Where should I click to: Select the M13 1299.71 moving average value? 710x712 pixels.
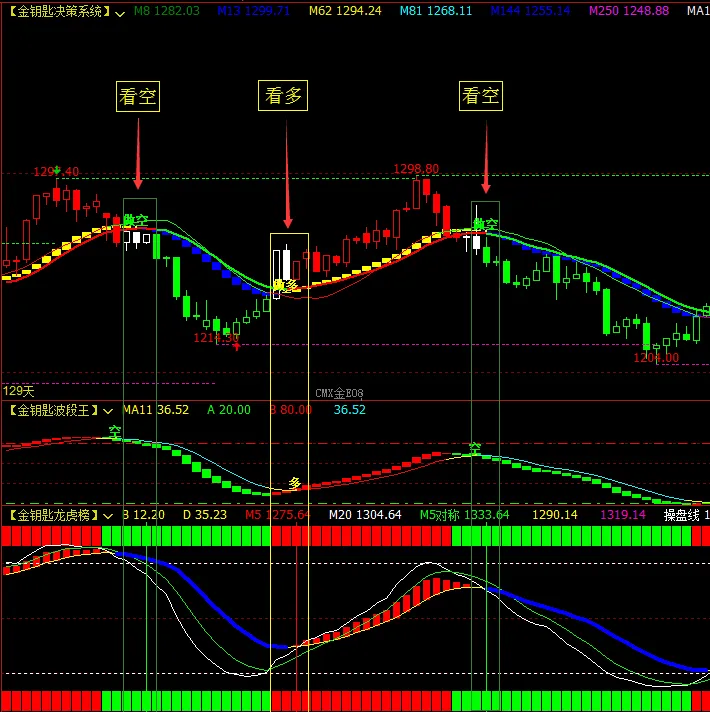click(x=253, y=11)
